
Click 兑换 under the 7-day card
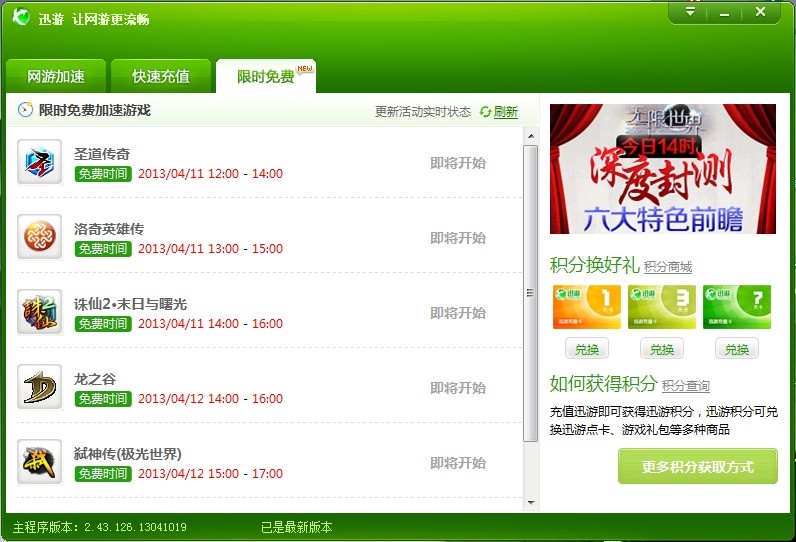pyautogui.click(x=737, y=349)
